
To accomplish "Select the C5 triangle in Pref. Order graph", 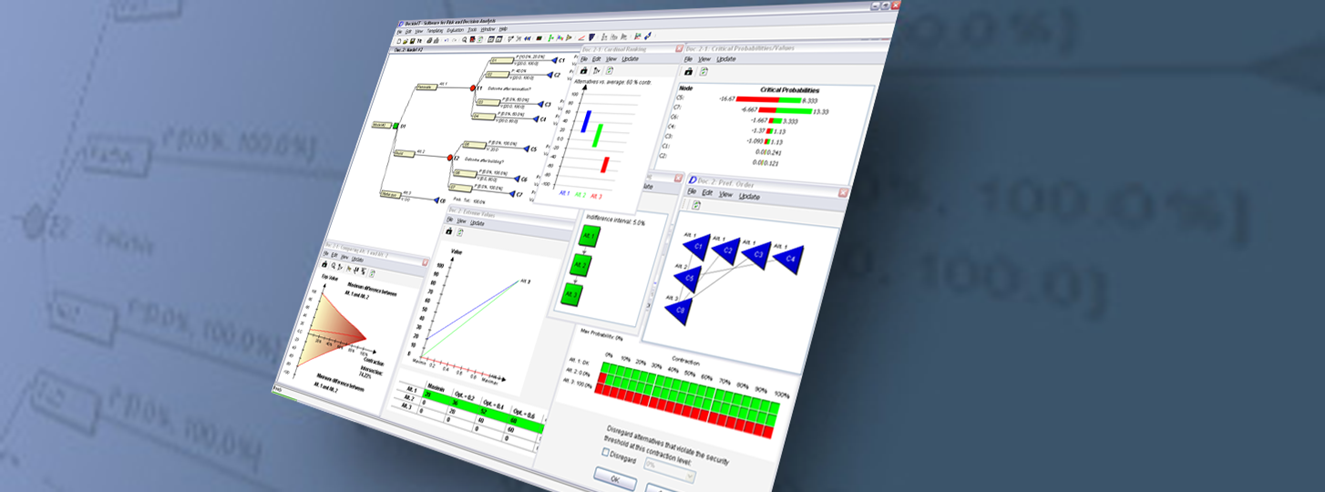I will (x=687, y=277).
